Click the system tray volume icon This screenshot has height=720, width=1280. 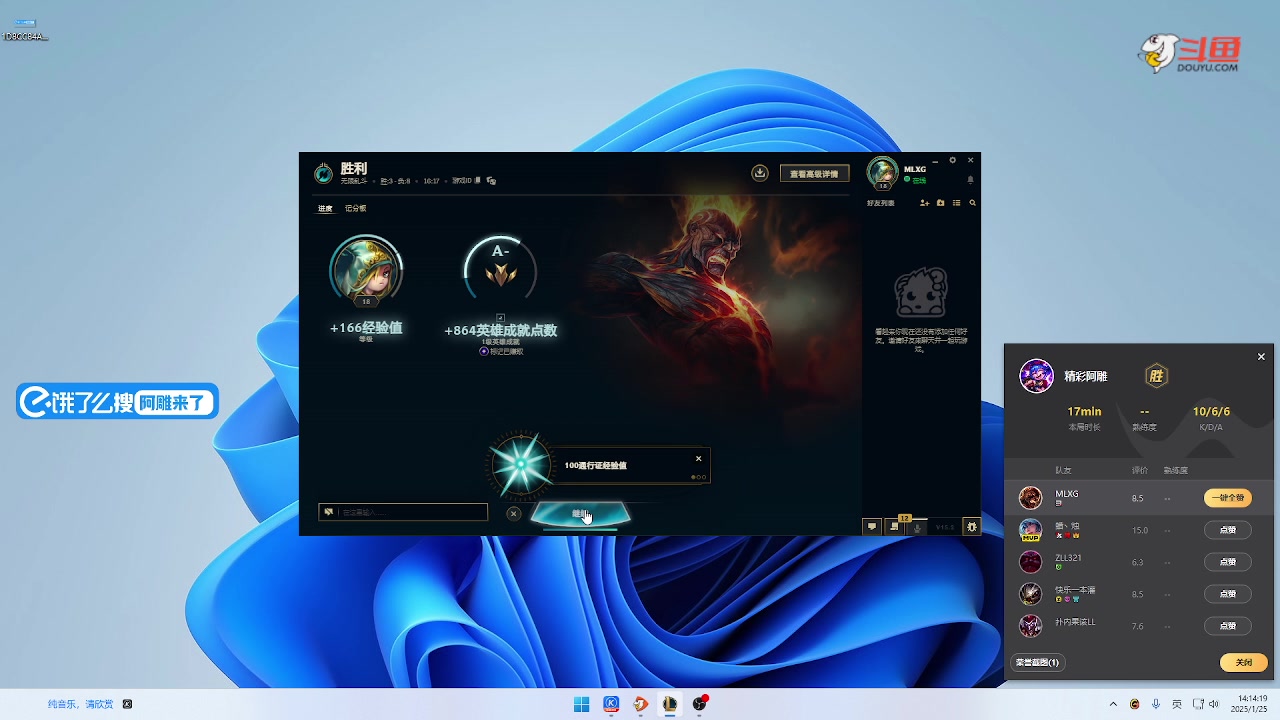coord(1214,704)
